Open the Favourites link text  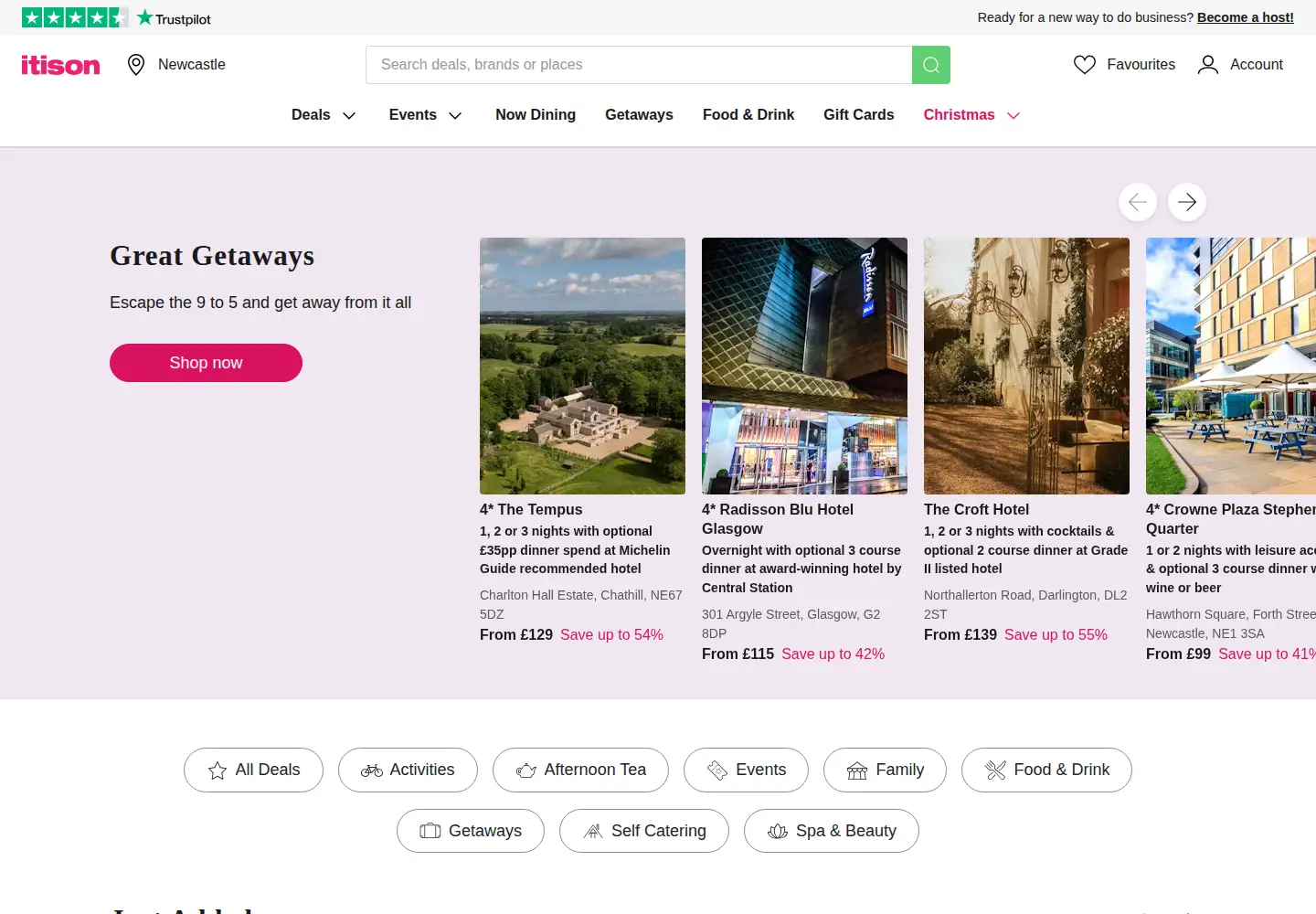pyautogui.click(x=1141, y=65)
